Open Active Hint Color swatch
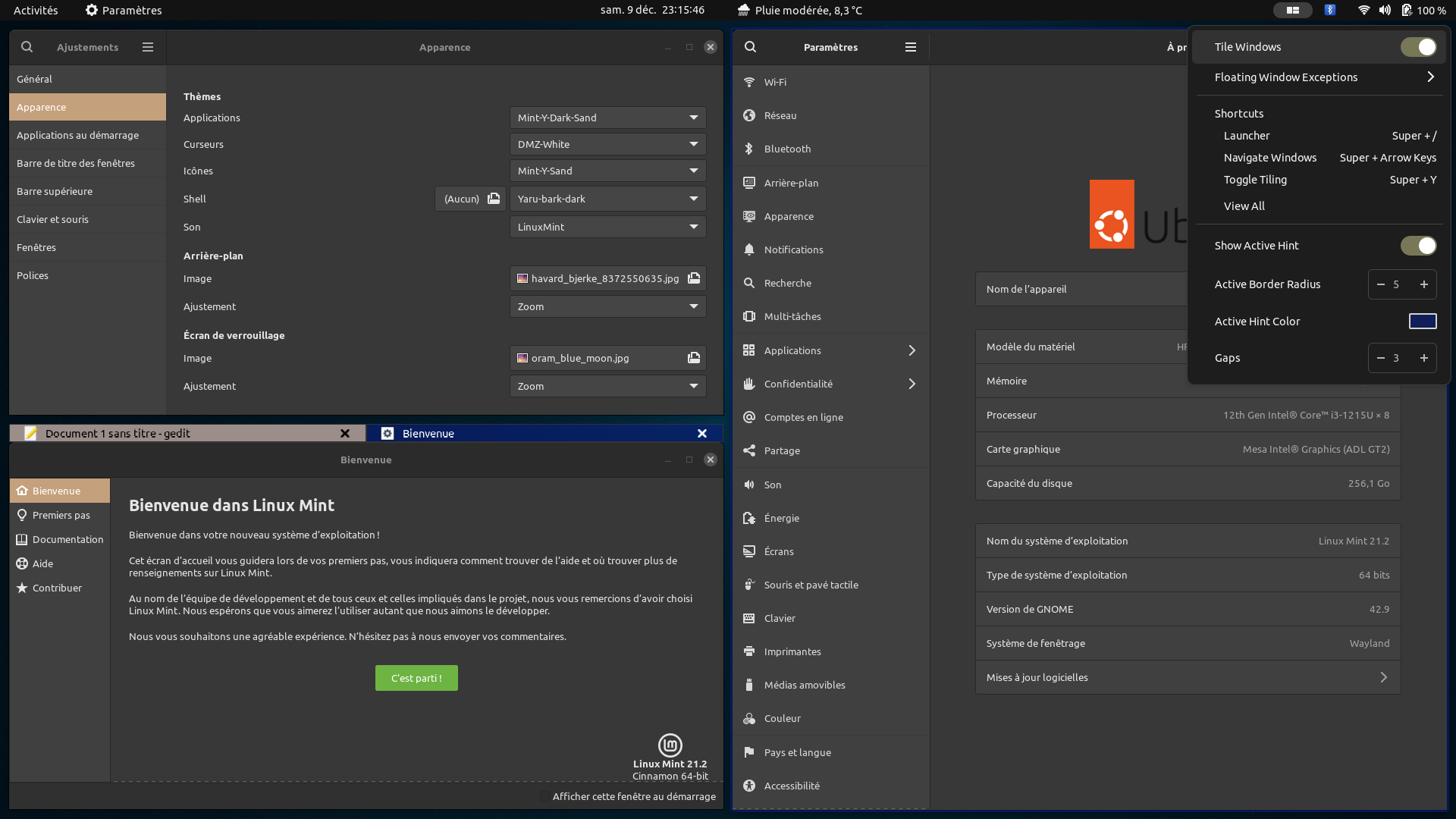This screenshot has height=819, width=1456. tap(1422, 322)
